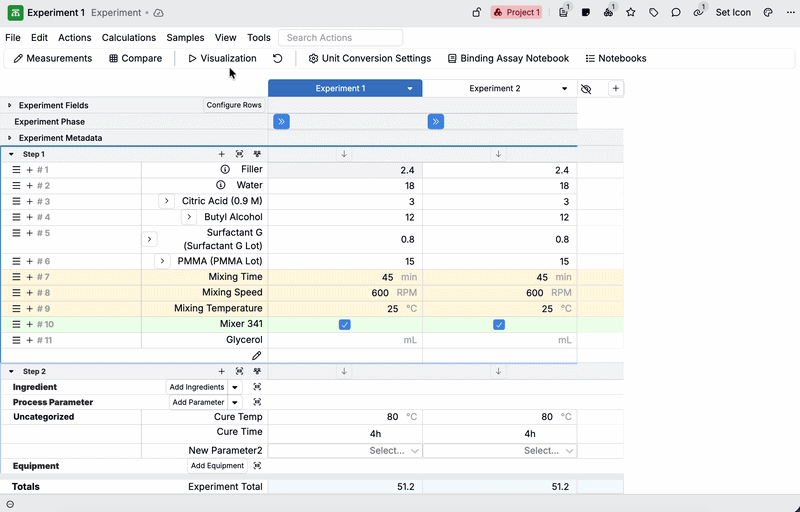Viewport: 800px width, 512px height.
Task: Uncheck Mixer 341 for Experiment 1
Action: 344,324
